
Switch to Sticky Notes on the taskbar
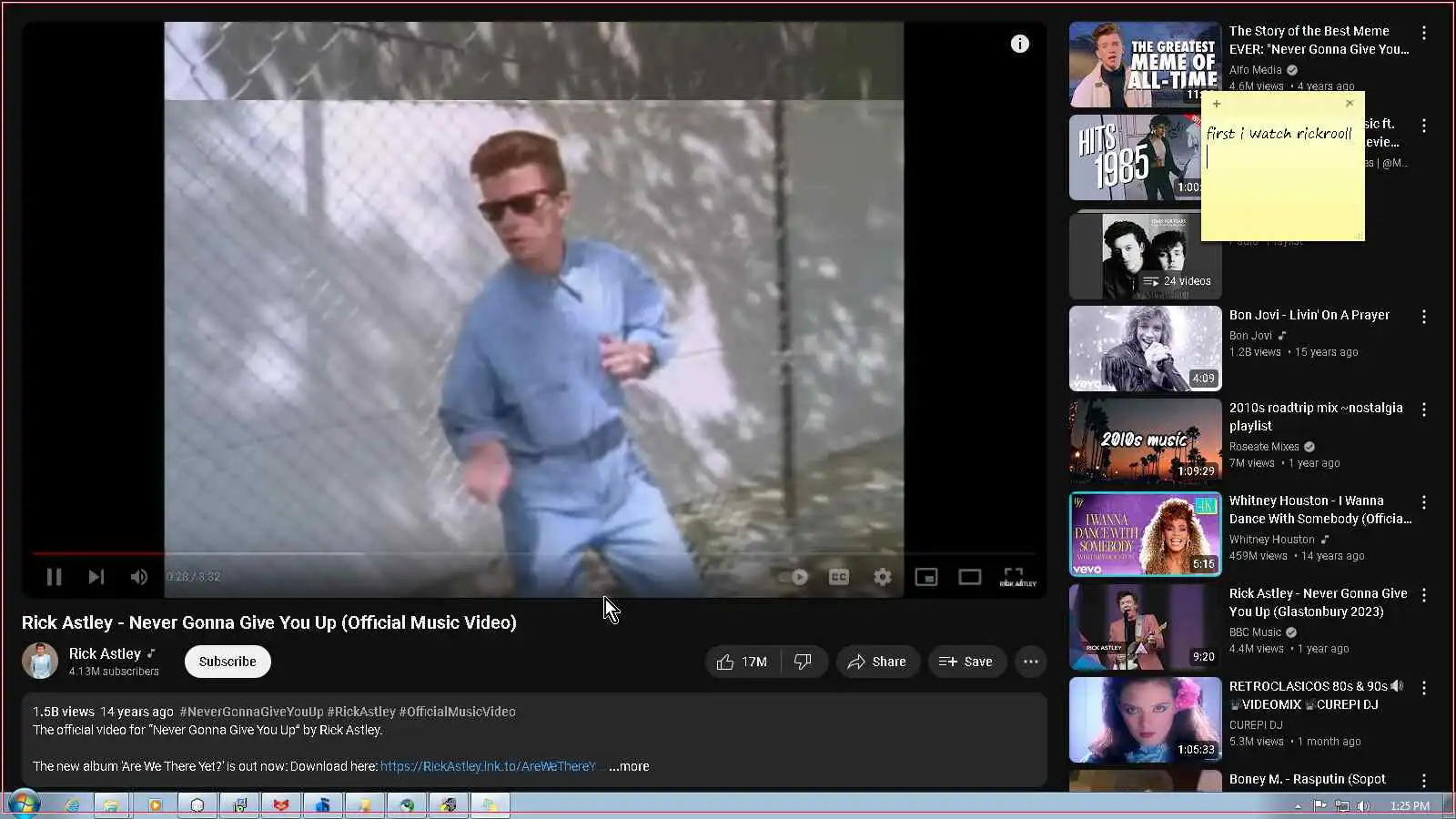(490, 805)
